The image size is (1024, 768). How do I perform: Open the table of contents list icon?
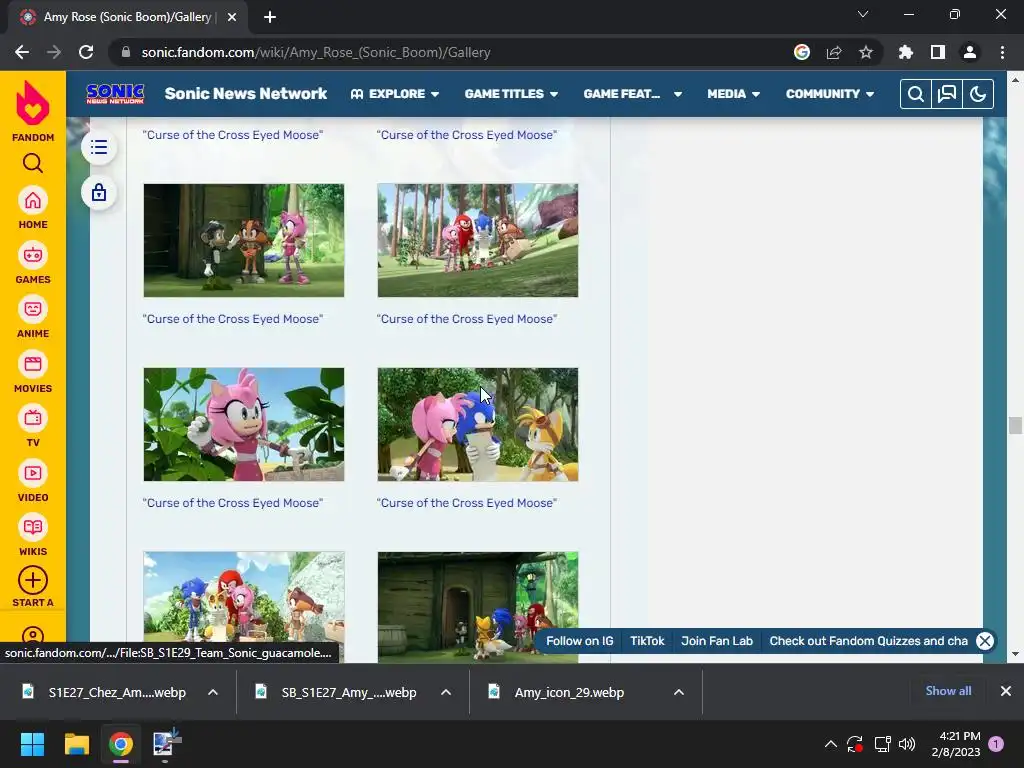pos(99,147)
